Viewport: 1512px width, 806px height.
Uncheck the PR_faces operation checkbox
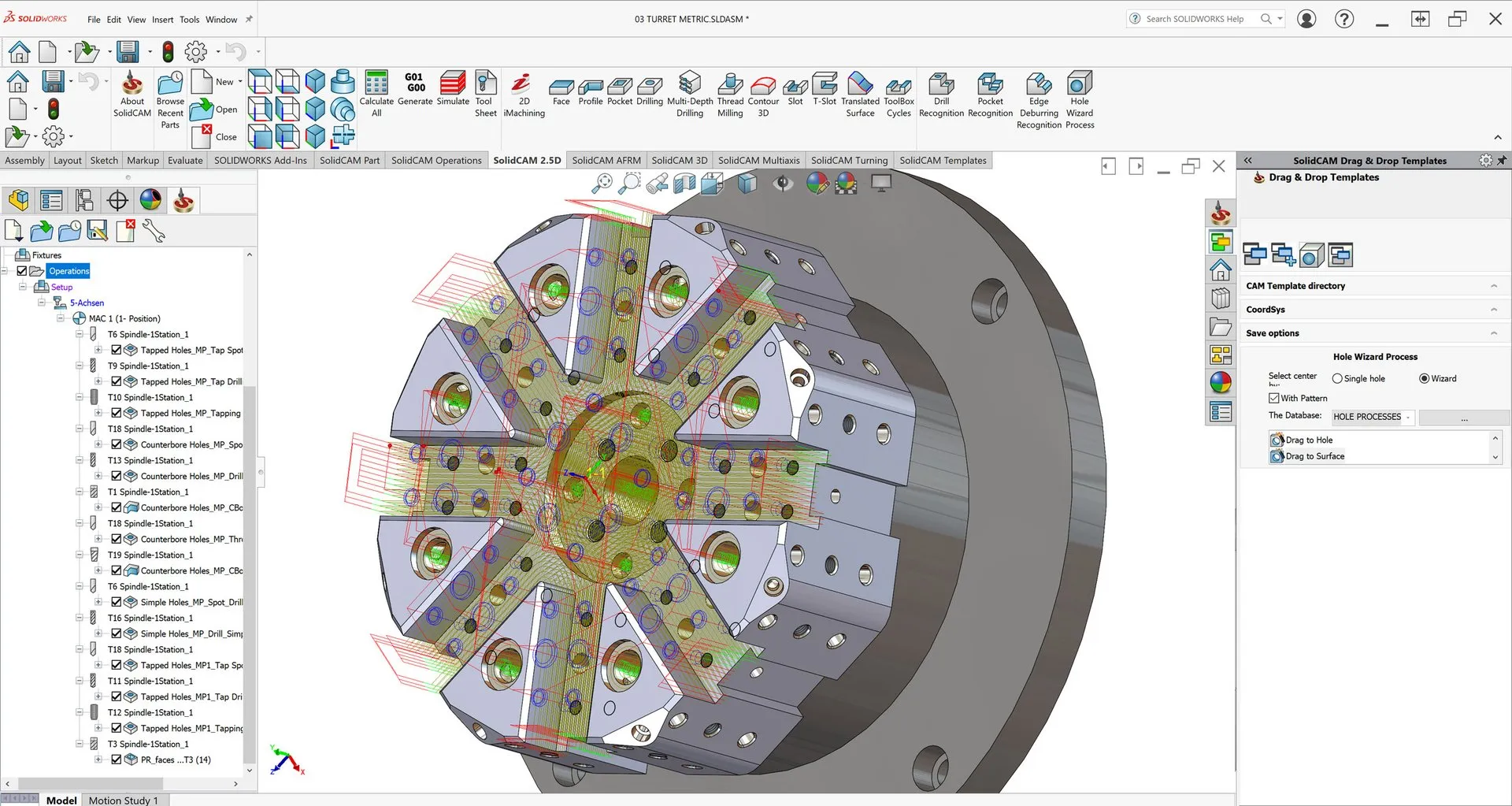tap(117, 760)
